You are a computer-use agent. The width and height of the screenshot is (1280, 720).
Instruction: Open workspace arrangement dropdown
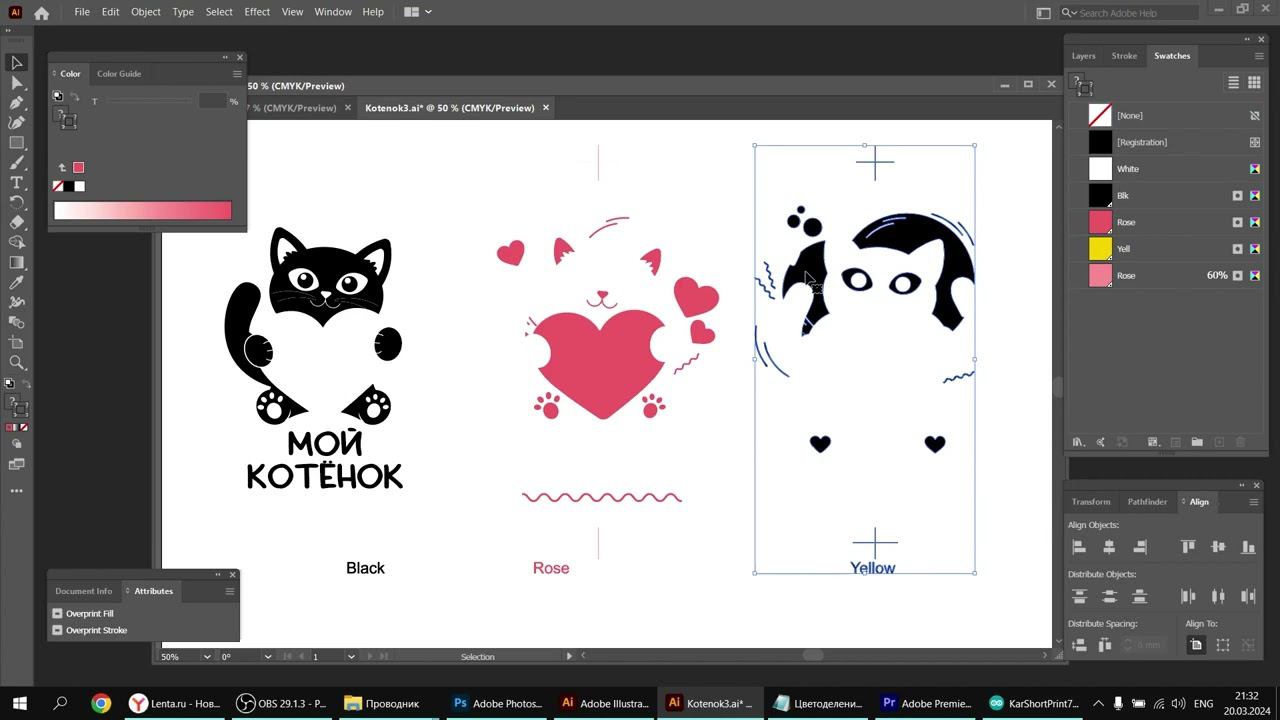[418, 12]
